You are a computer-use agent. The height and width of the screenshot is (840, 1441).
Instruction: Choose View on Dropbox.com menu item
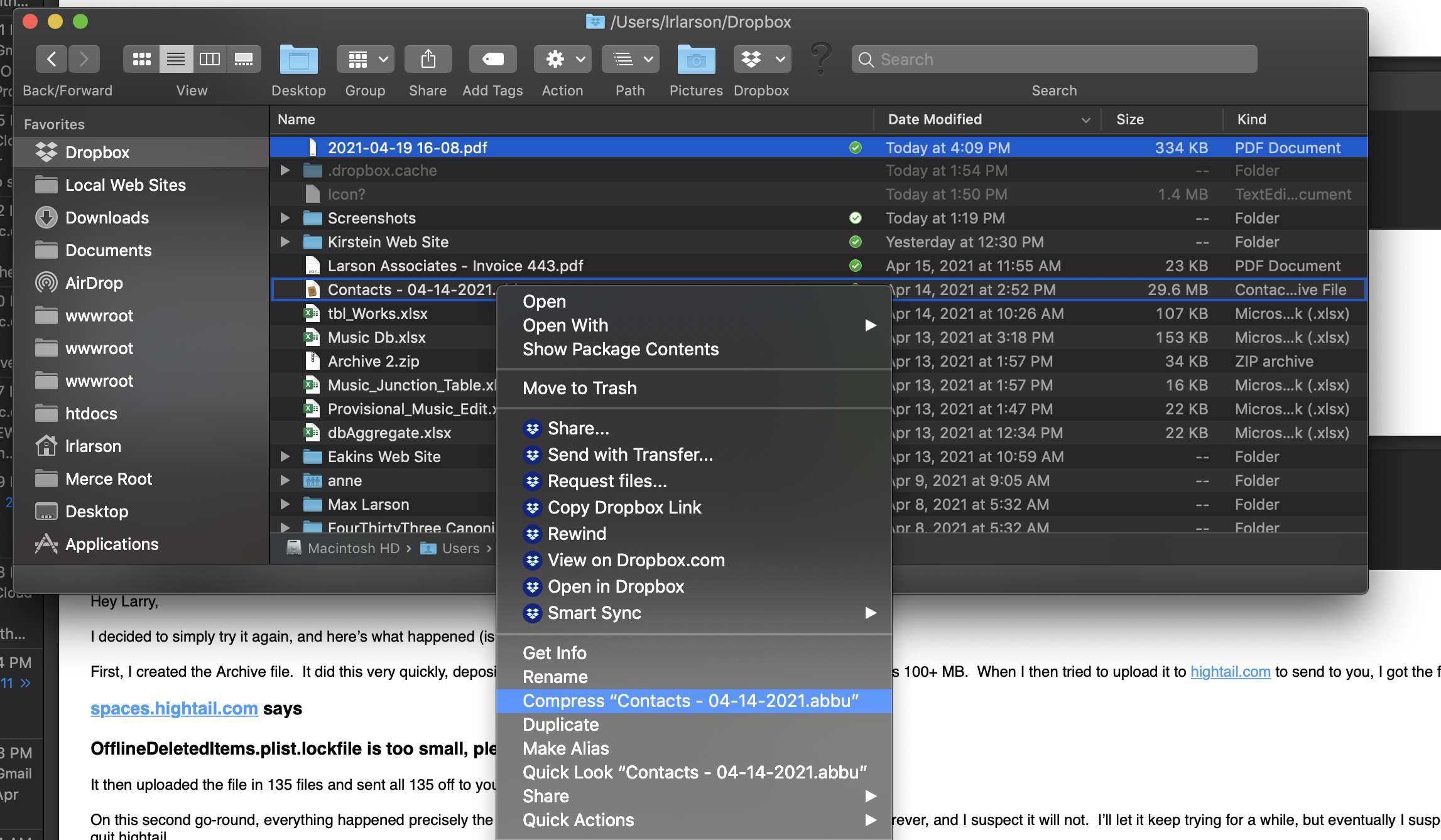(694, 560)
